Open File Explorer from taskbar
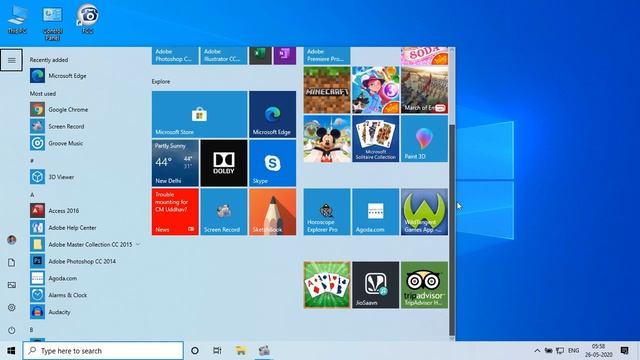This screenshot has width=640, height=360. click(241, 351)
